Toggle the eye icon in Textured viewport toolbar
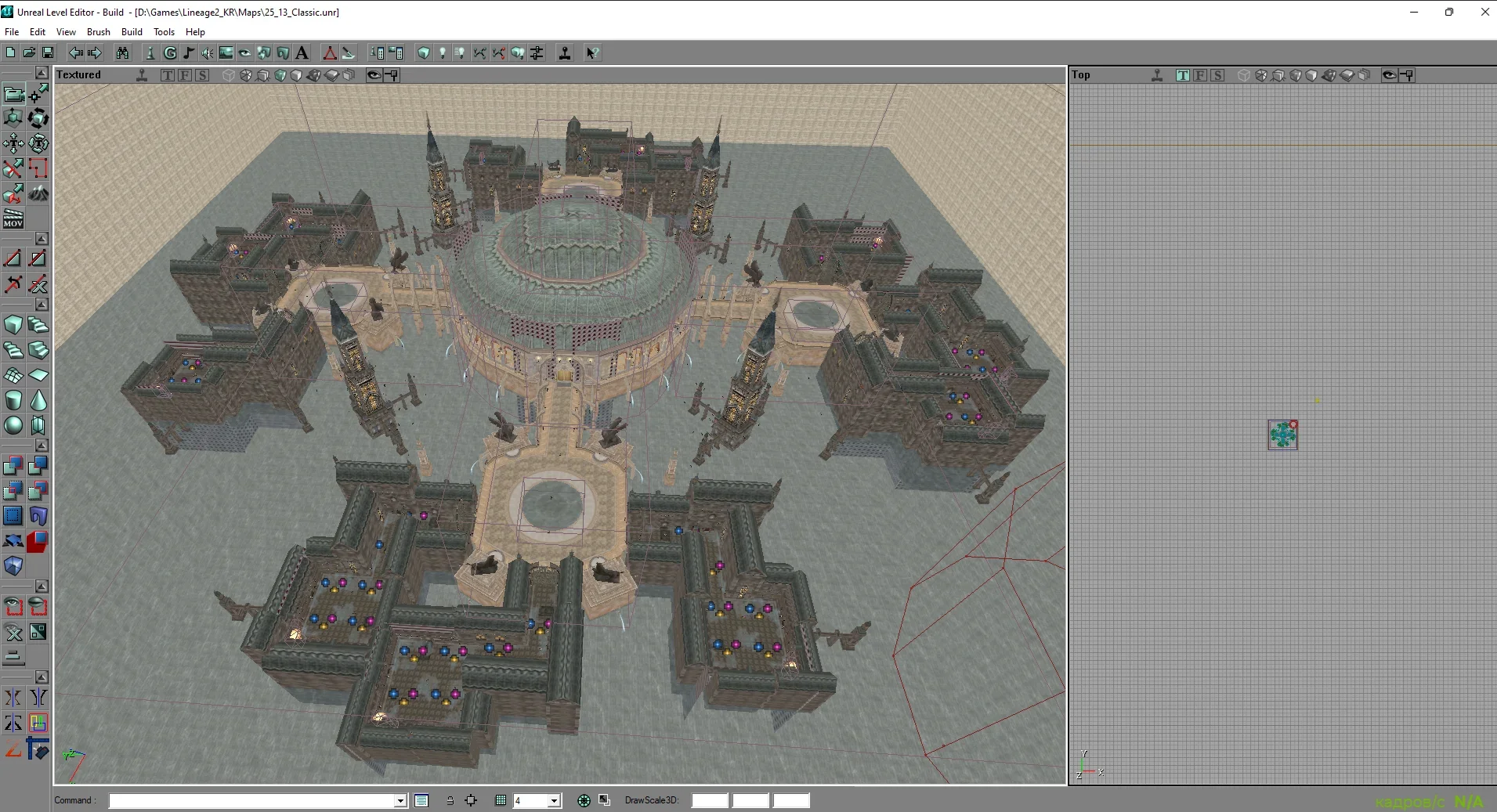 click(374, 75)
